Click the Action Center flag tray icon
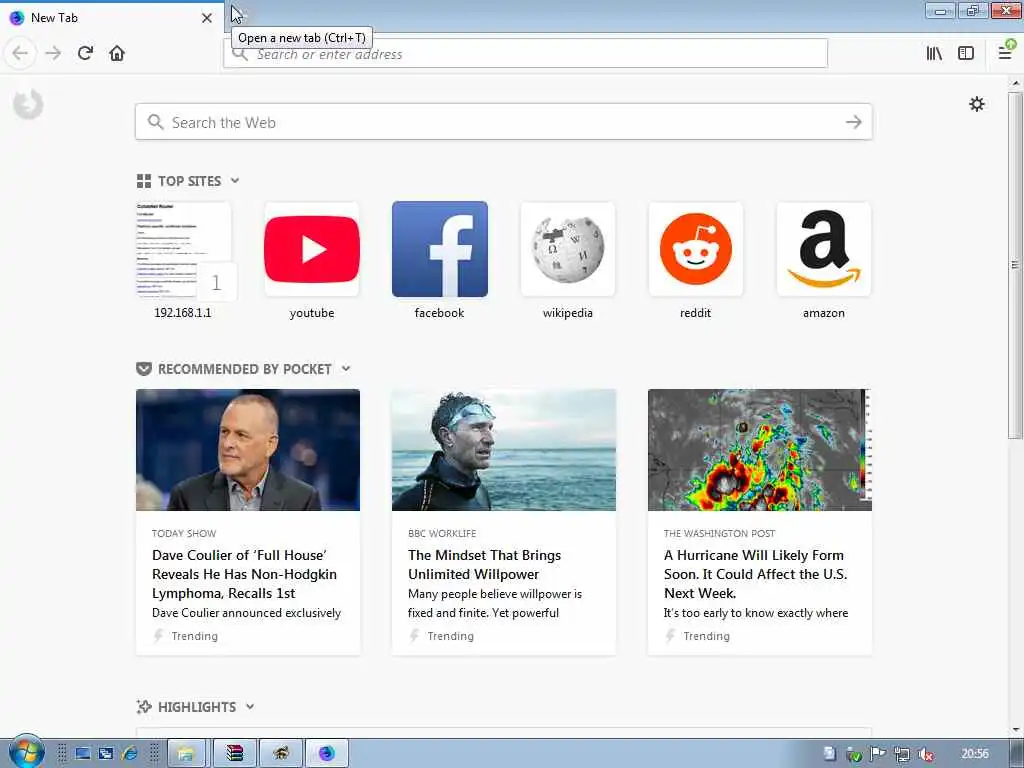 878,754
